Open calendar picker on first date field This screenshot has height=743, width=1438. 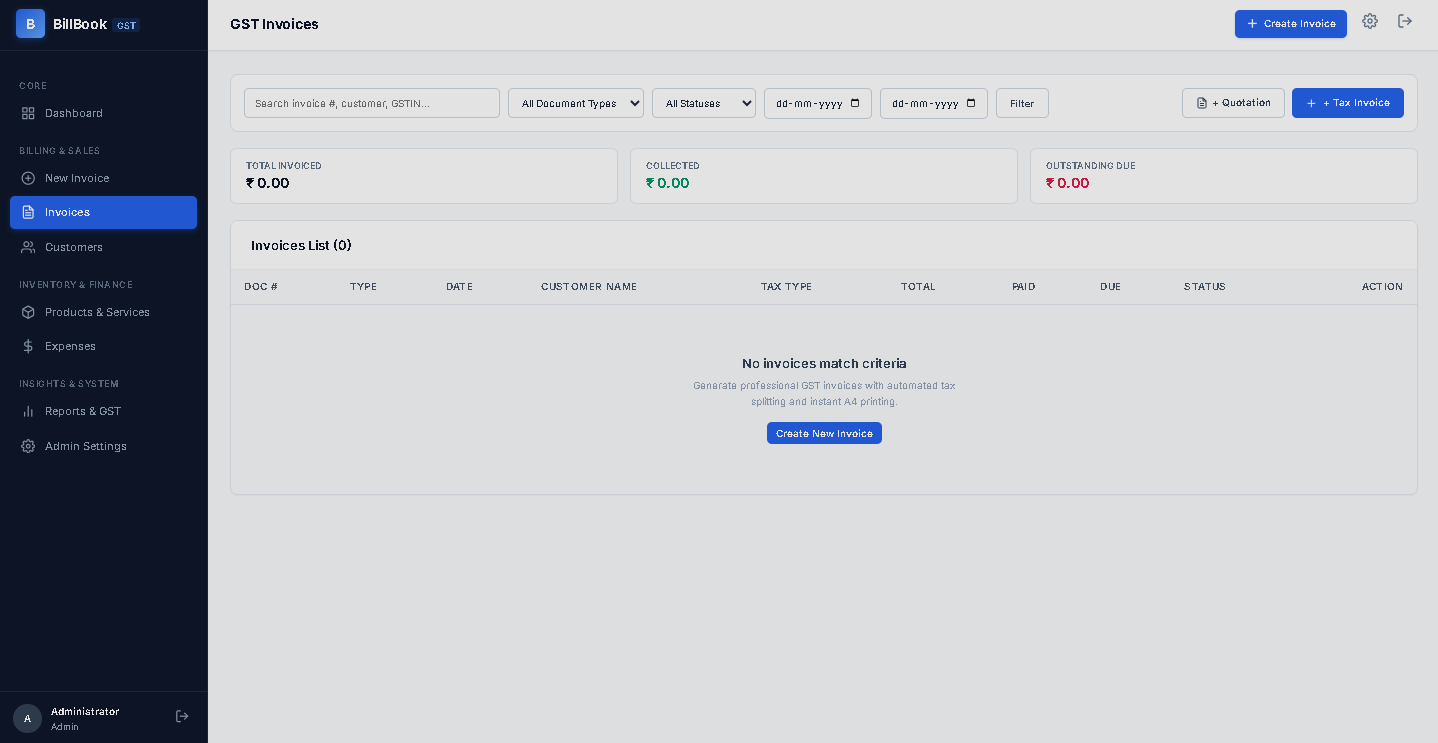pyautogui.click(x=855, y=103)
